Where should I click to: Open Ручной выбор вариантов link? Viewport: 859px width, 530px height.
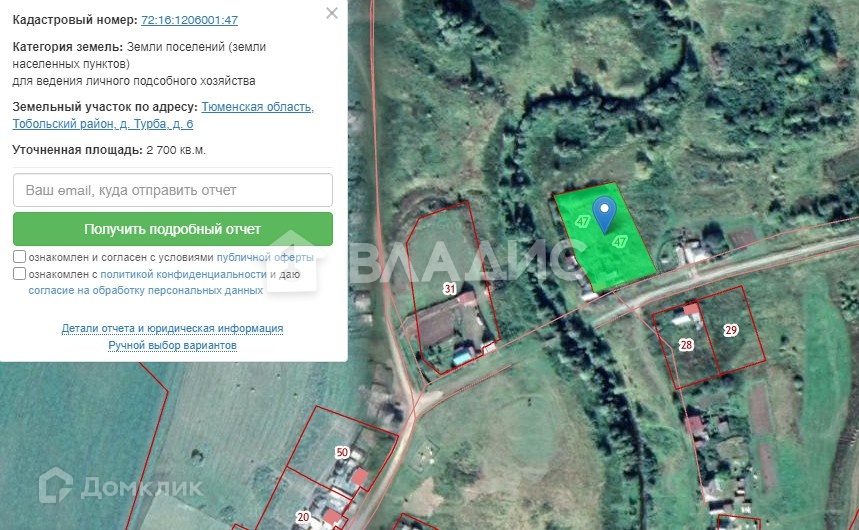[x=172, y=345]
